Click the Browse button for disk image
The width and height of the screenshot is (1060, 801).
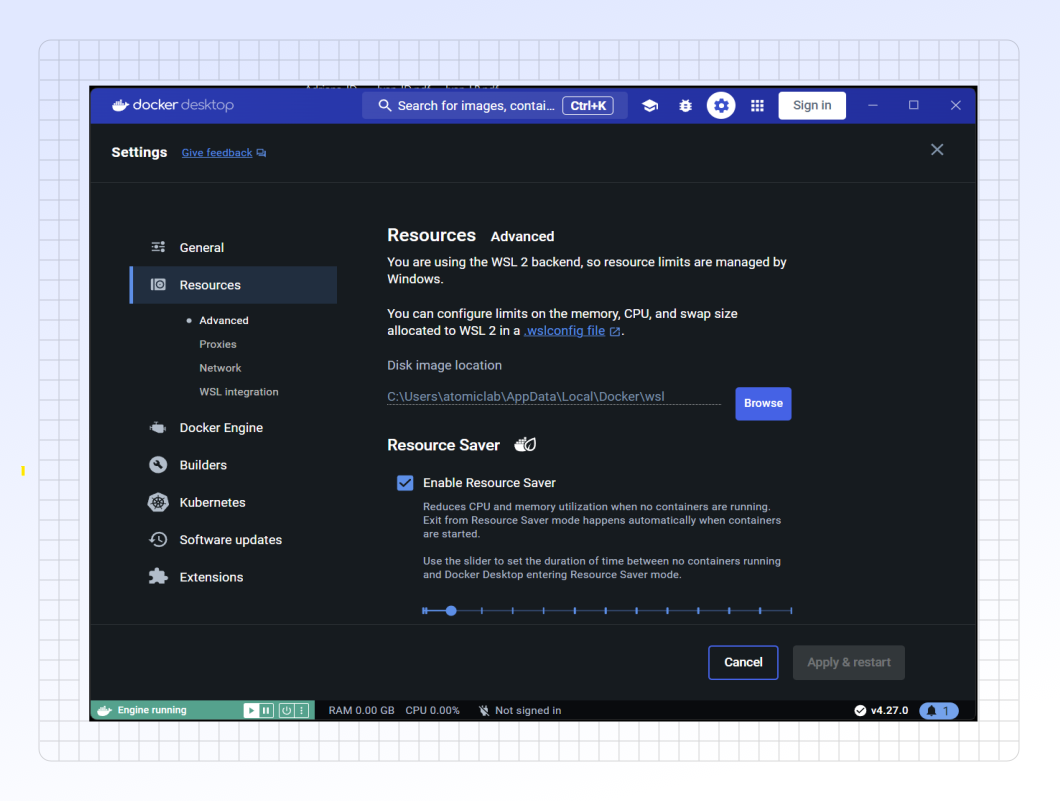[x=763, y=404]
